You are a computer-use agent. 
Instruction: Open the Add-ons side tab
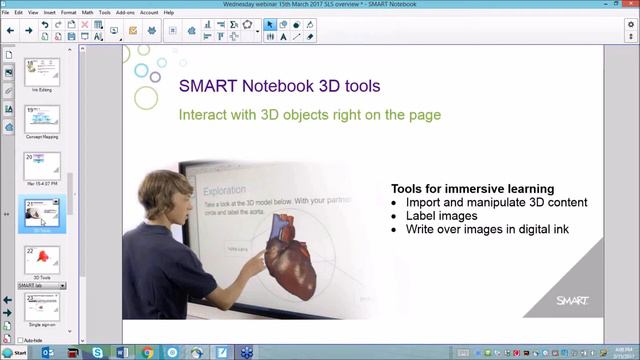pos(9,127)
